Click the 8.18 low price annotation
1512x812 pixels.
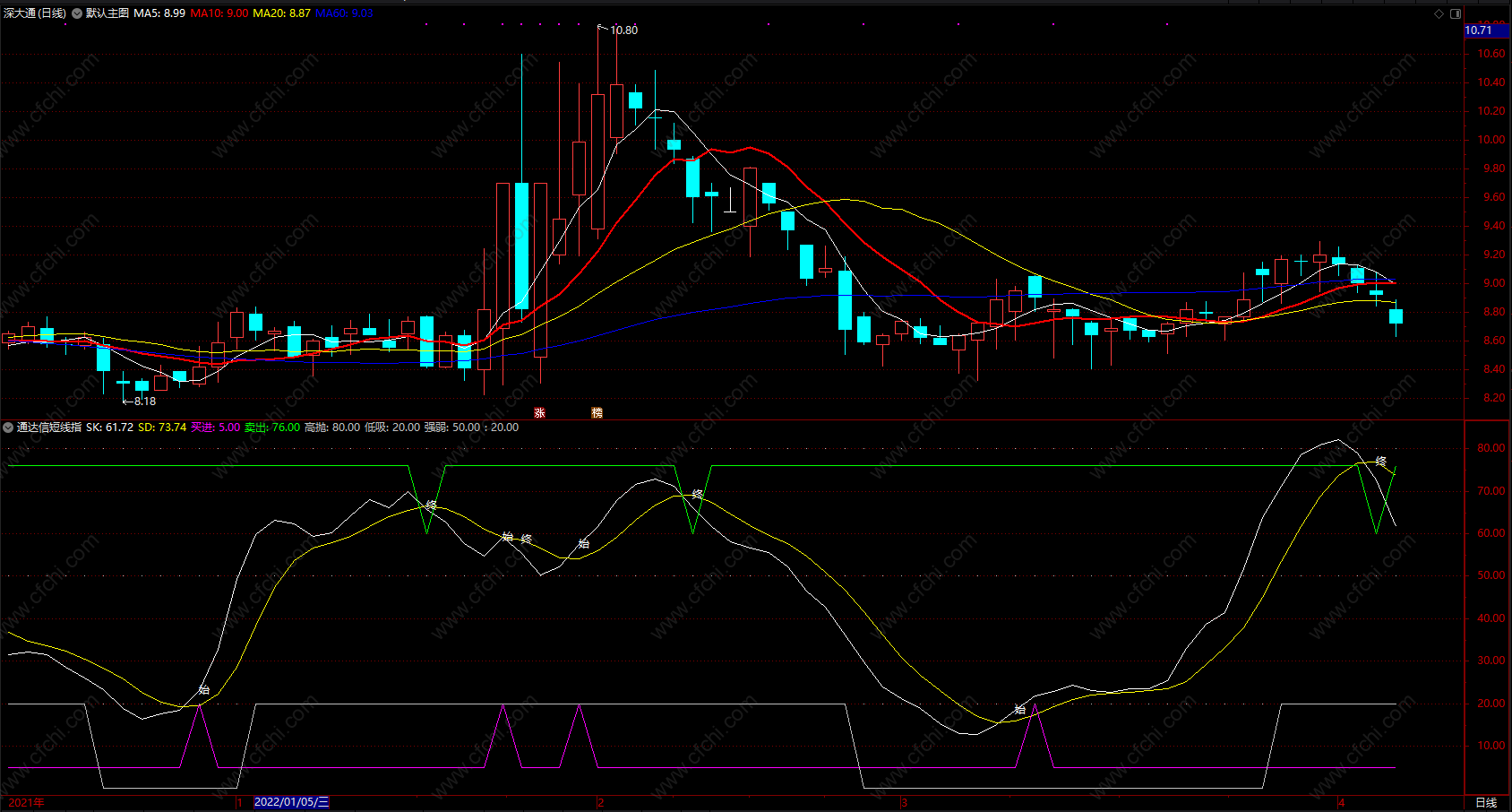click(144, 402)
